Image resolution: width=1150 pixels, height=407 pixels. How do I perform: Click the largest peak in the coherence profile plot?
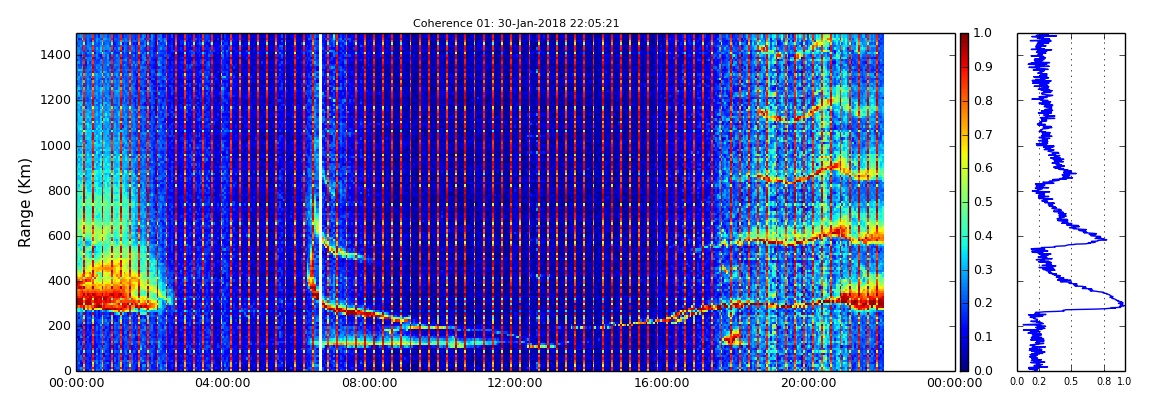[1120, 304]
